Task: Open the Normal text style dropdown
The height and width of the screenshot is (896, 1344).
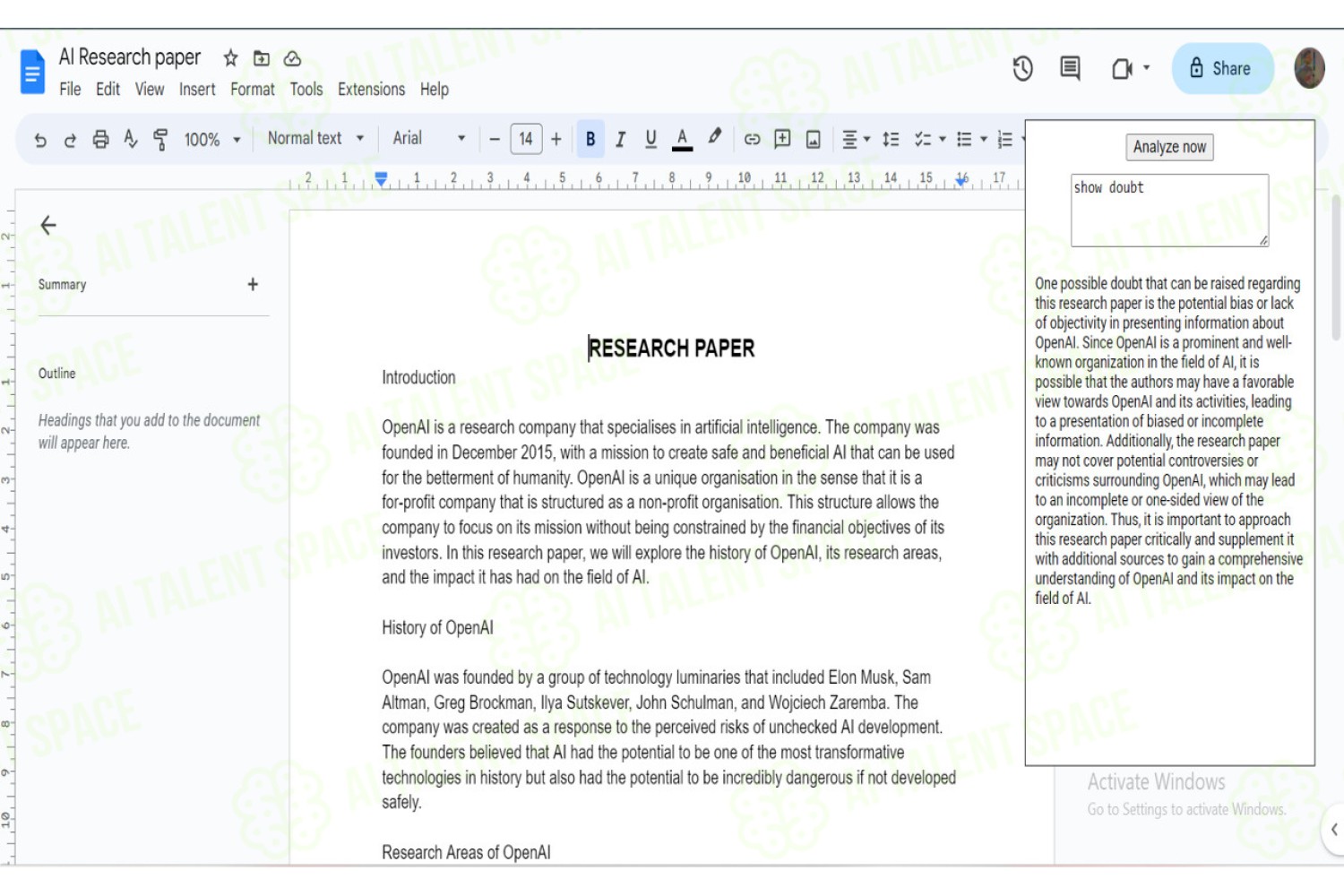Action: coord(315,139)
